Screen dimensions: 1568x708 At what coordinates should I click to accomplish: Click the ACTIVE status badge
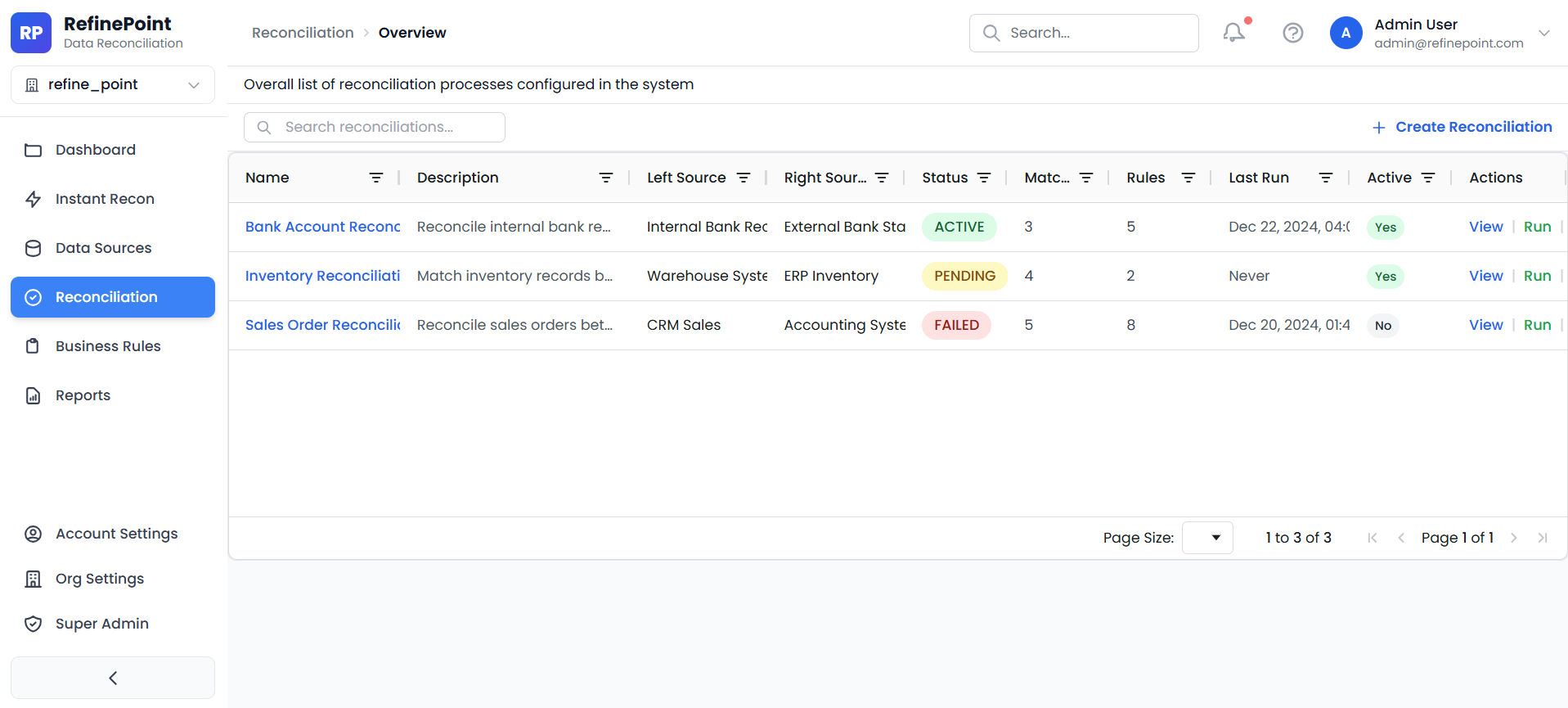coord(959,227)
